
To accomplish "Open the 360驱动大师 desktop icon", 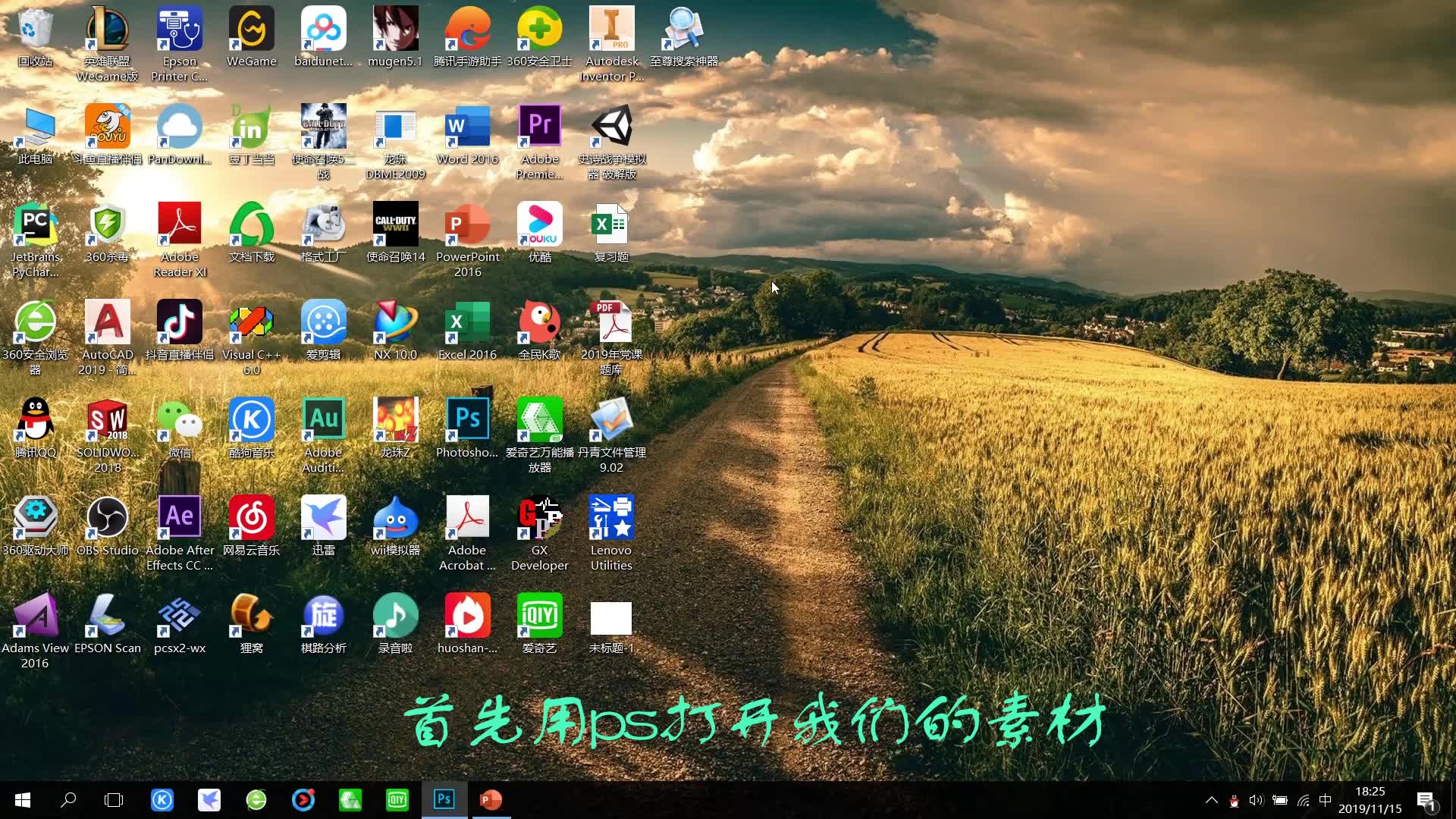I will coord(35,526).
